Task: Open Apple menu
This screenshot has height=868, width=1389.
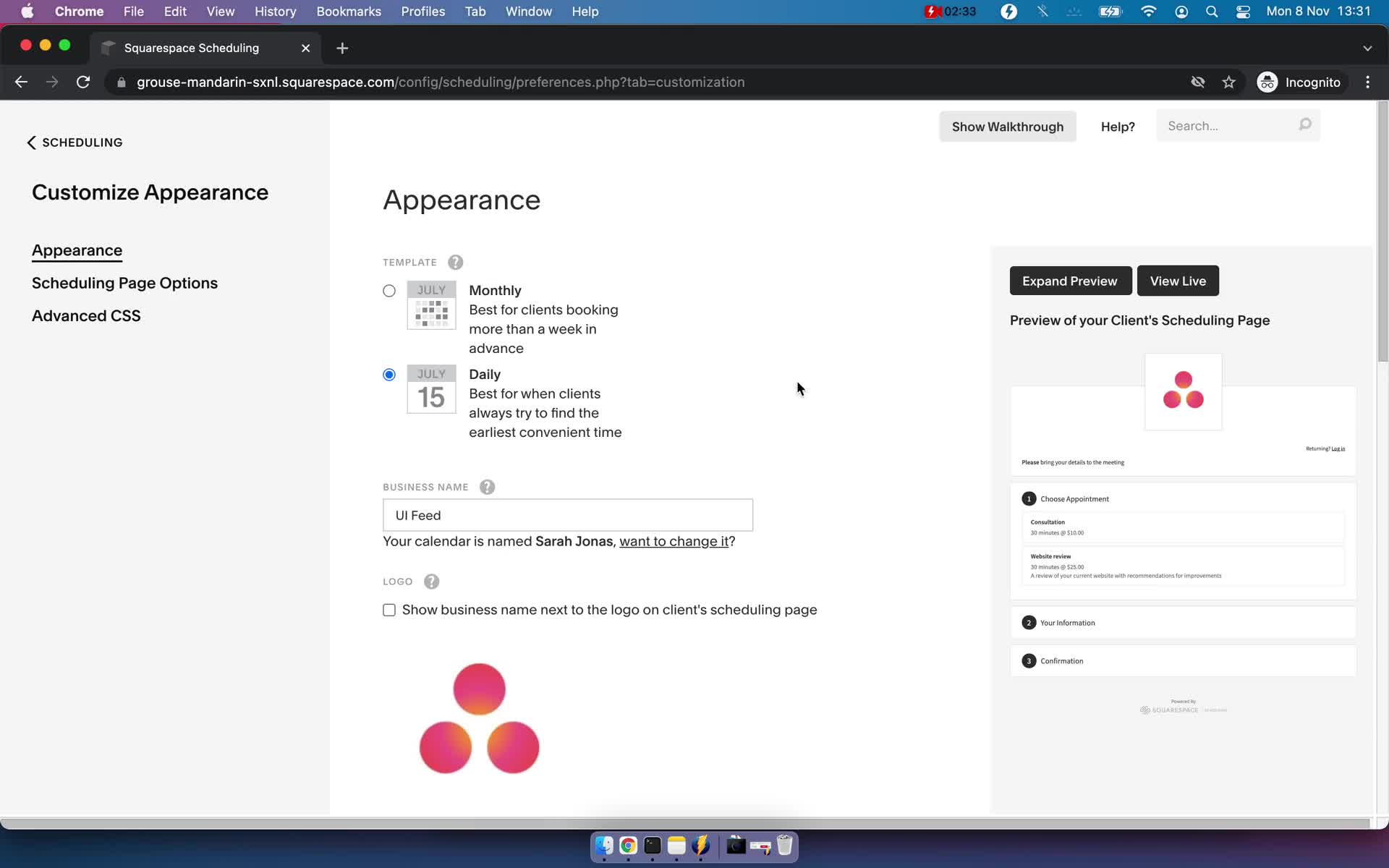Action: [x=27, y=12]
